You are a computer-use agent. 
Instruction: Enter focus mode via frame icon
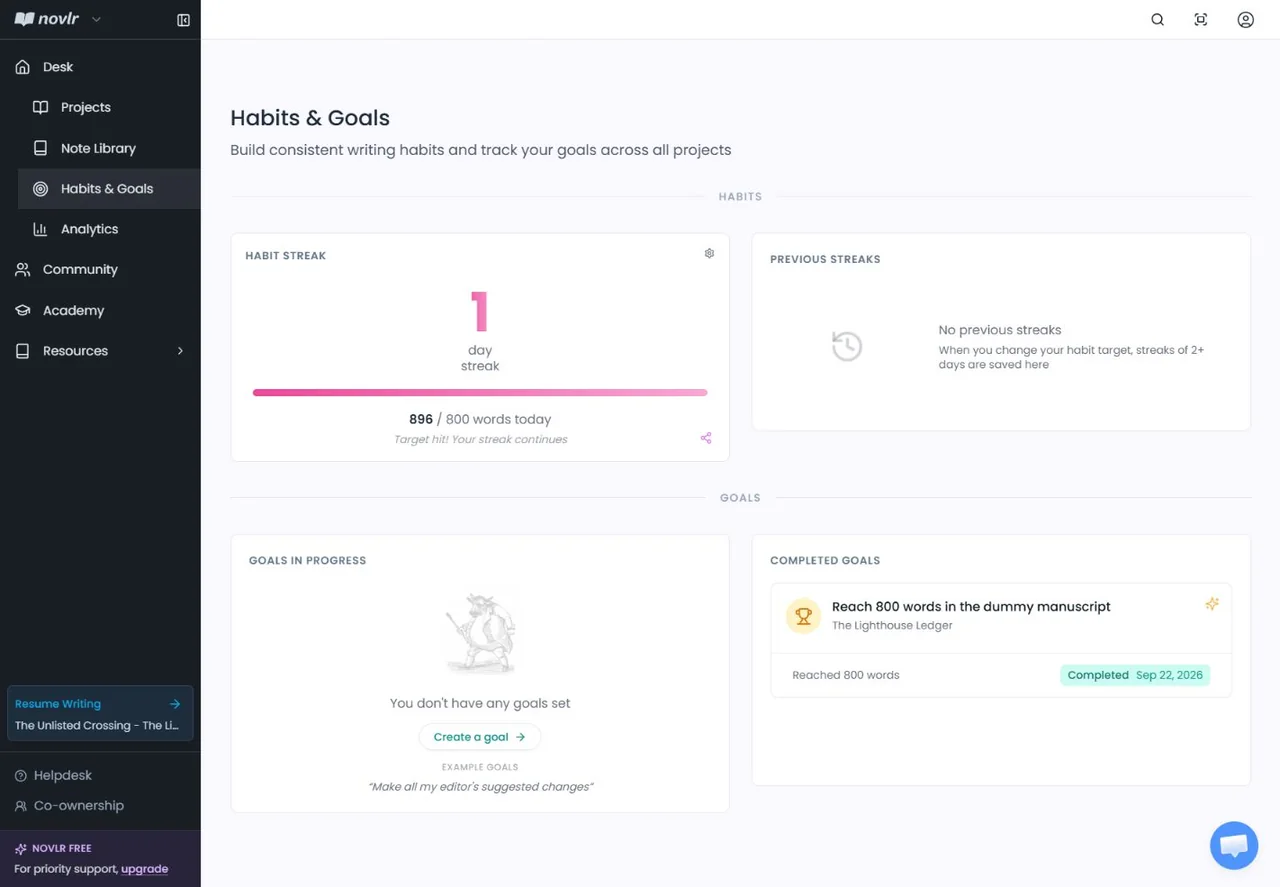tap(1201, 20)
